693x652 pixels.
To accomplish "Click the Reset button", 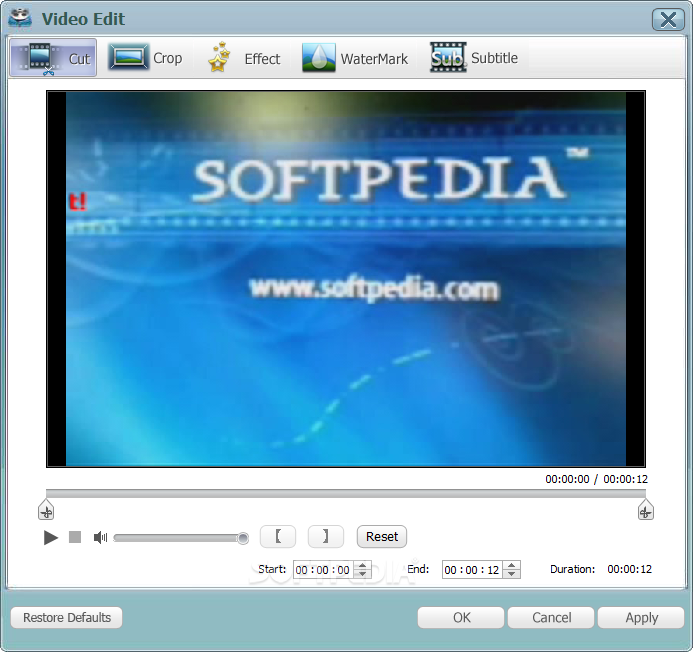I will click(x=382, y=537).
